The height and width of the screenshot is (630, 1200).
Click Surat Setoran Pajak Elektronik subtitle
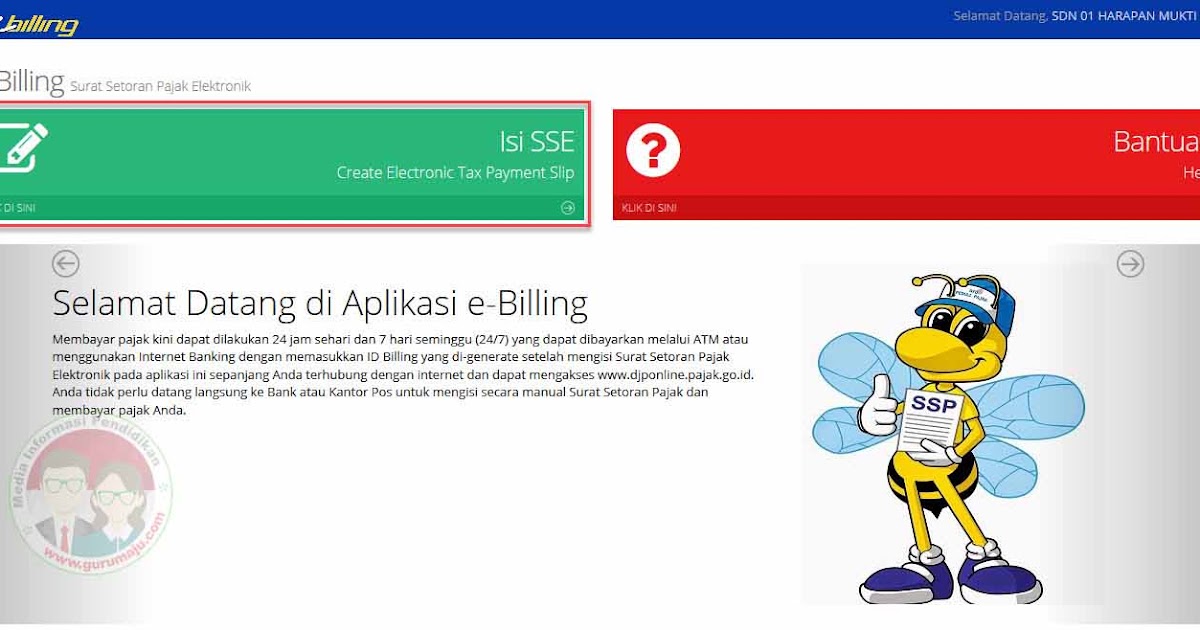tap(160, 87)
